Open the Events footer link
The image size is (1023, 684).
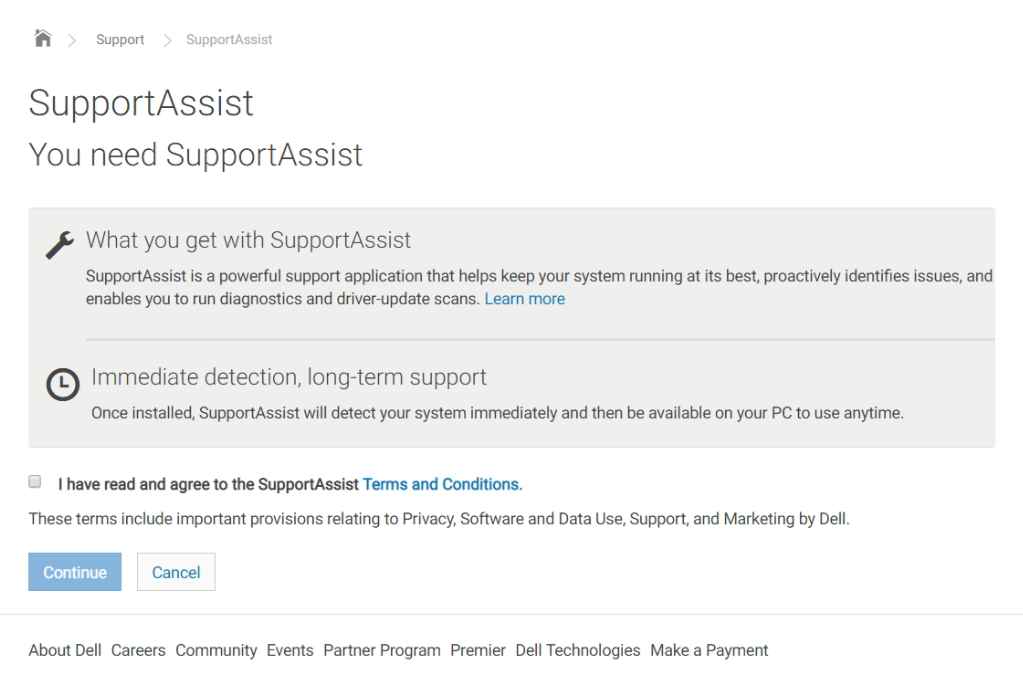pos(290,650)
